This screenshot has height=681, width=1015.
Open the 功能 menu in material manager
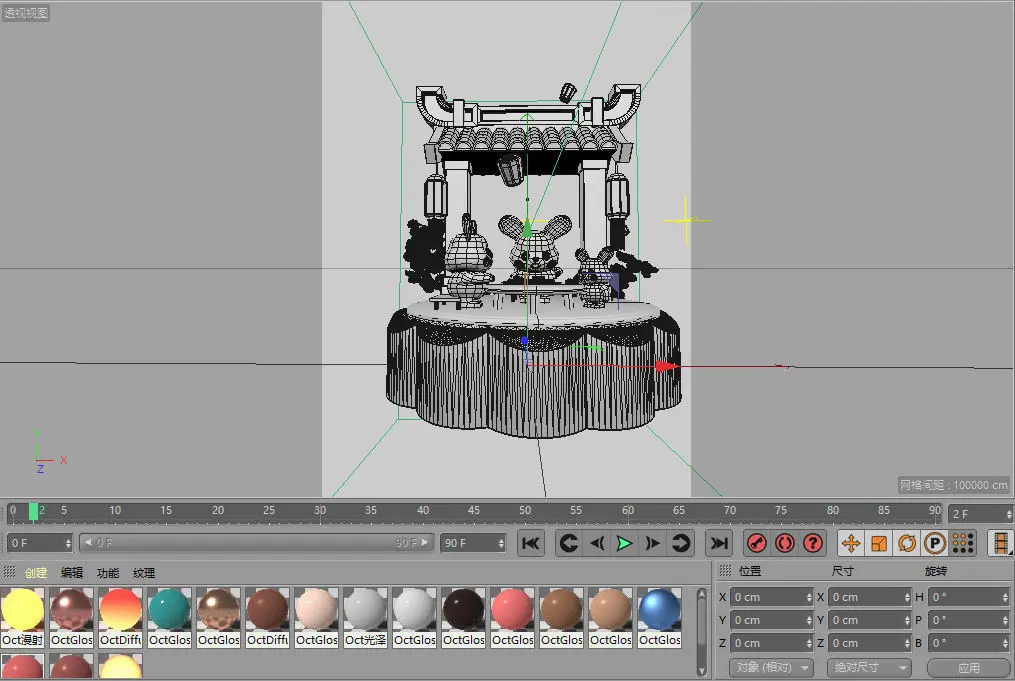pos(107,573)
